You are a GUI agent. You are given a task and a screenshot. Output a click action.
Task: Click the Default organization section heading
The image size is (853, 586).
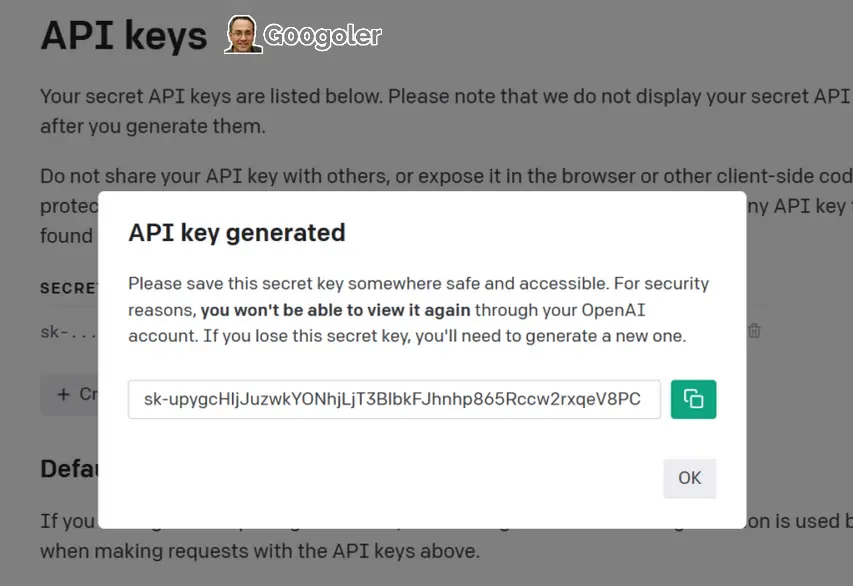tap(68, 468)
